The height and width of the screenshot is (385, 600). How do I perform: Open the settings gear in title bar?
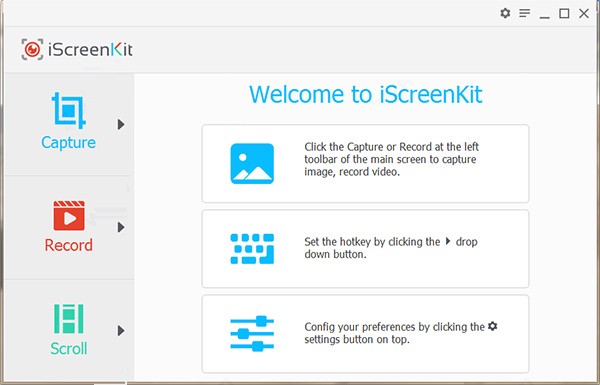505,13
